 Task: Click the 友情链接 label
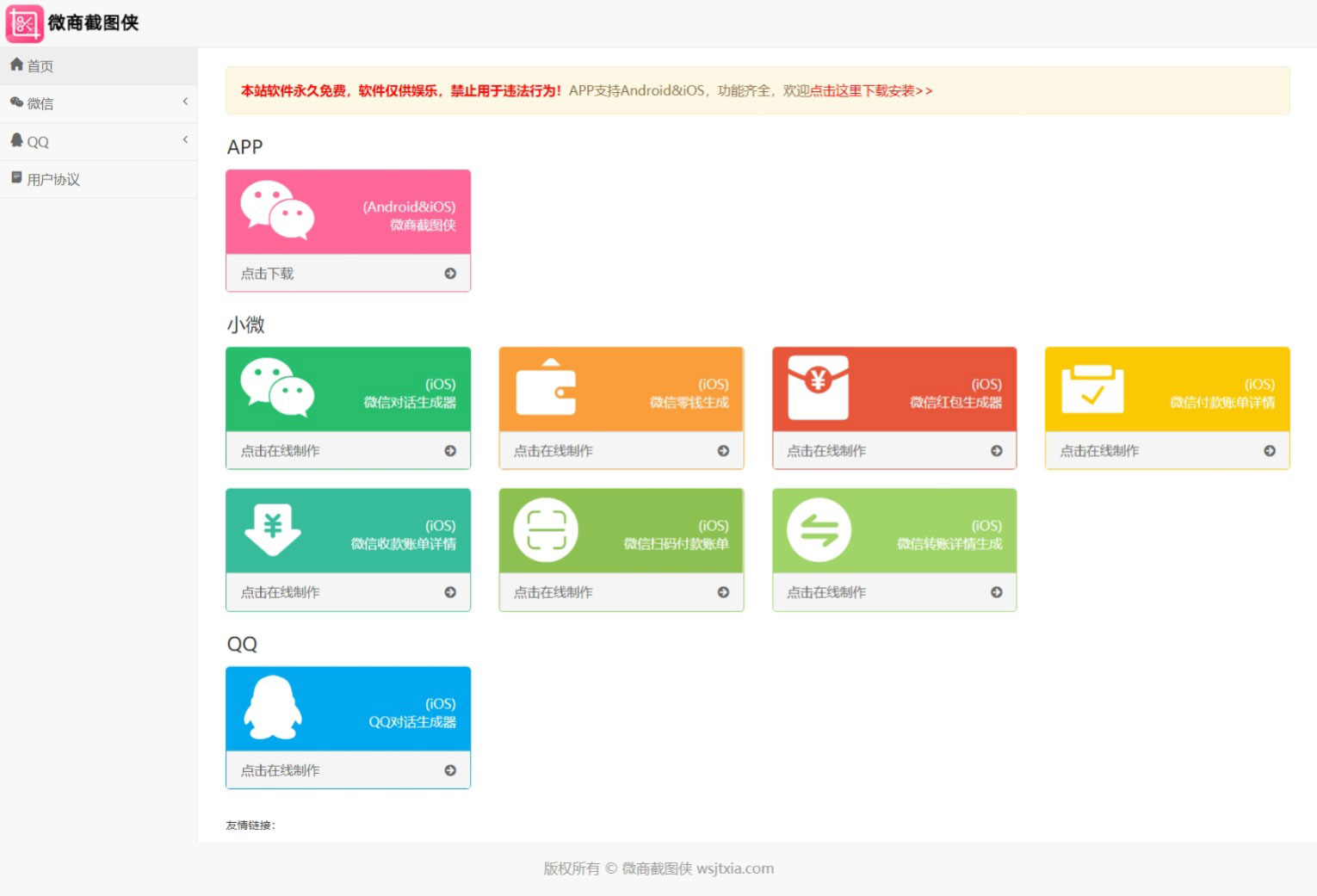click(250, 825)
